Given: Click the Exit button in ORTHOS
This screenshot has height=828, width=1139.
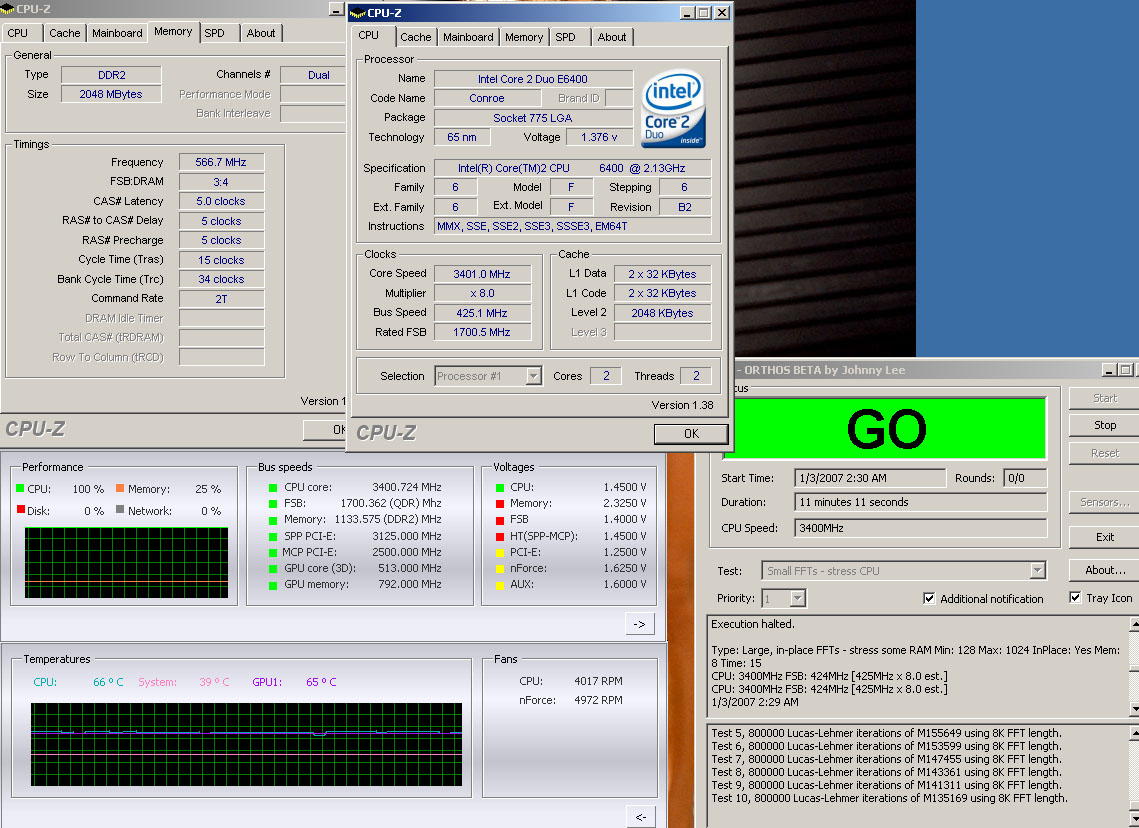Looking at the screenshot, I should [1105, 537].
